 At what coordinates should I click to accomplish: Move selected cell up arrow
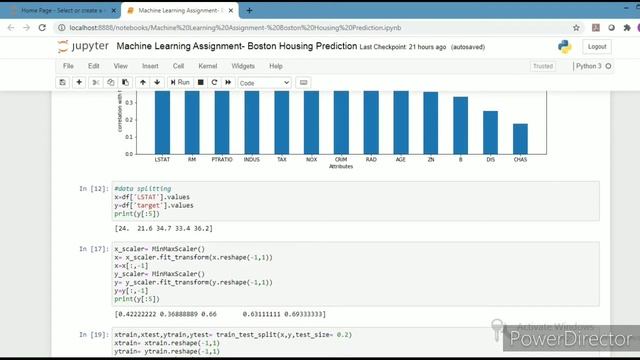[142, 82]
